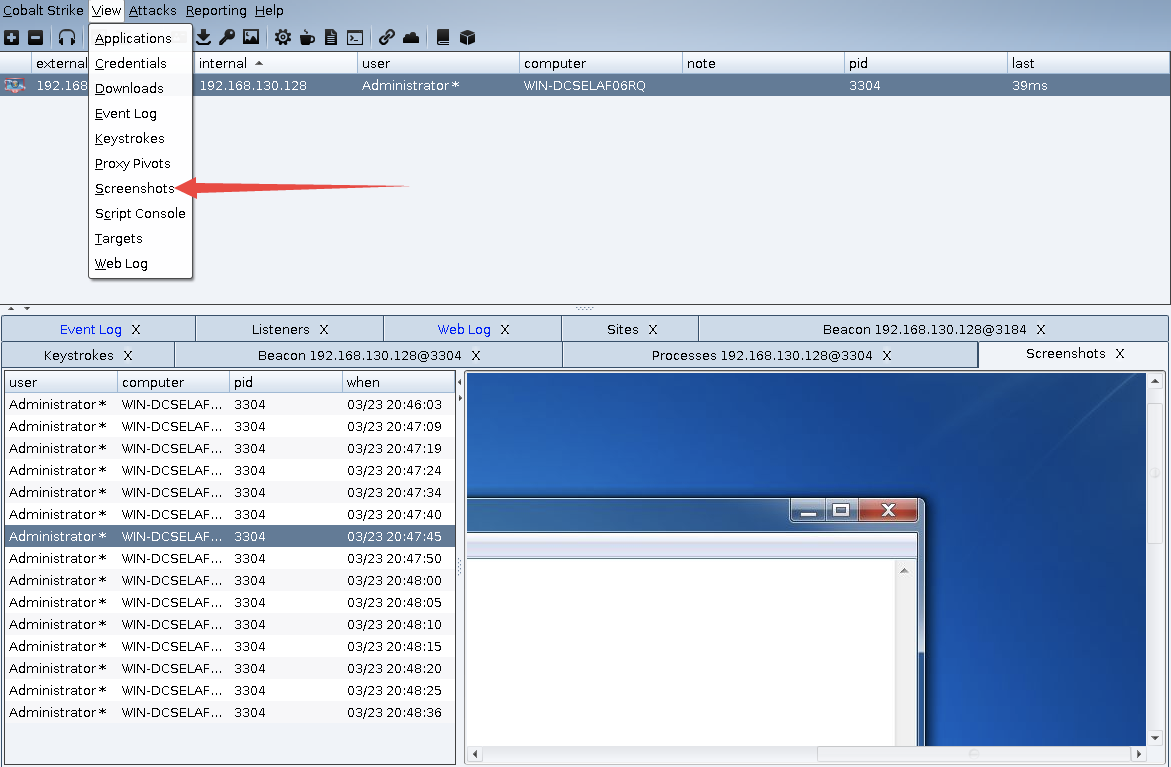The image size is (1171, 767).
Task: Click the screenshot preview horizontal scrollbar right arrow
Action: (1138, 754)
